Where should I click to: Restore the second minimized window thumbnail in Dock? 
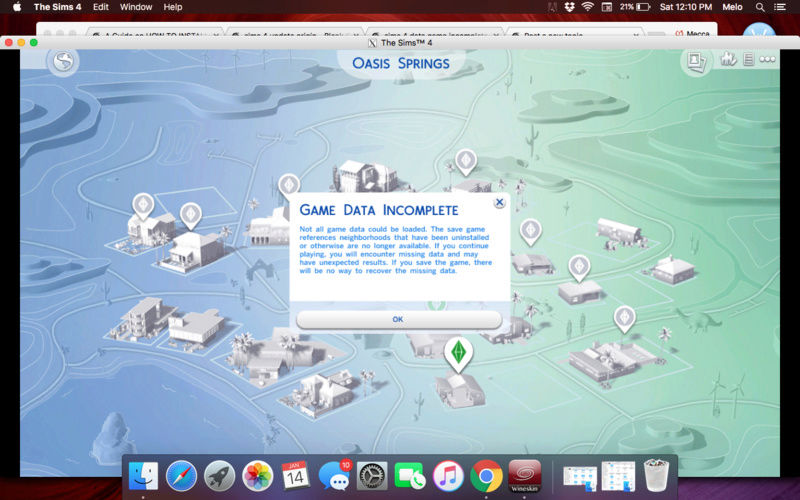618,476
